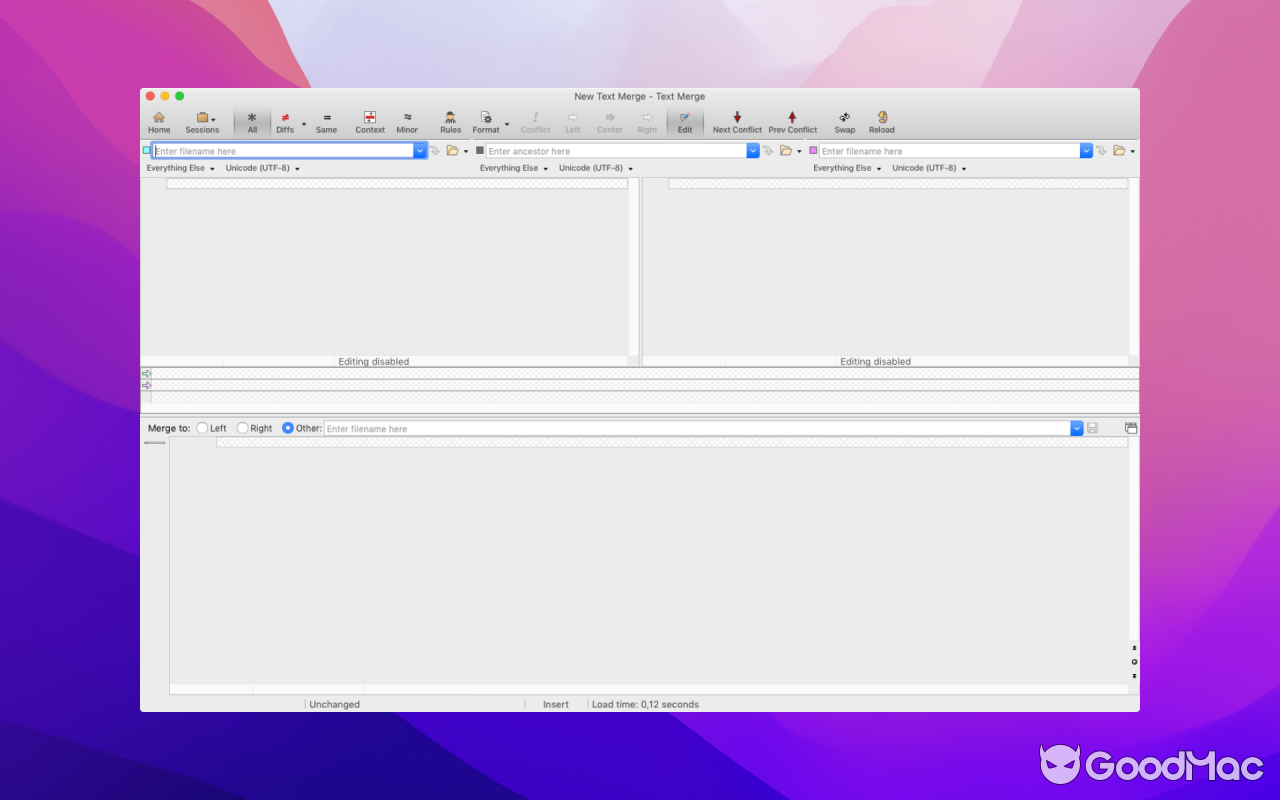
Task: Click the save merged output icon
Action: (x=1092, y=427)
